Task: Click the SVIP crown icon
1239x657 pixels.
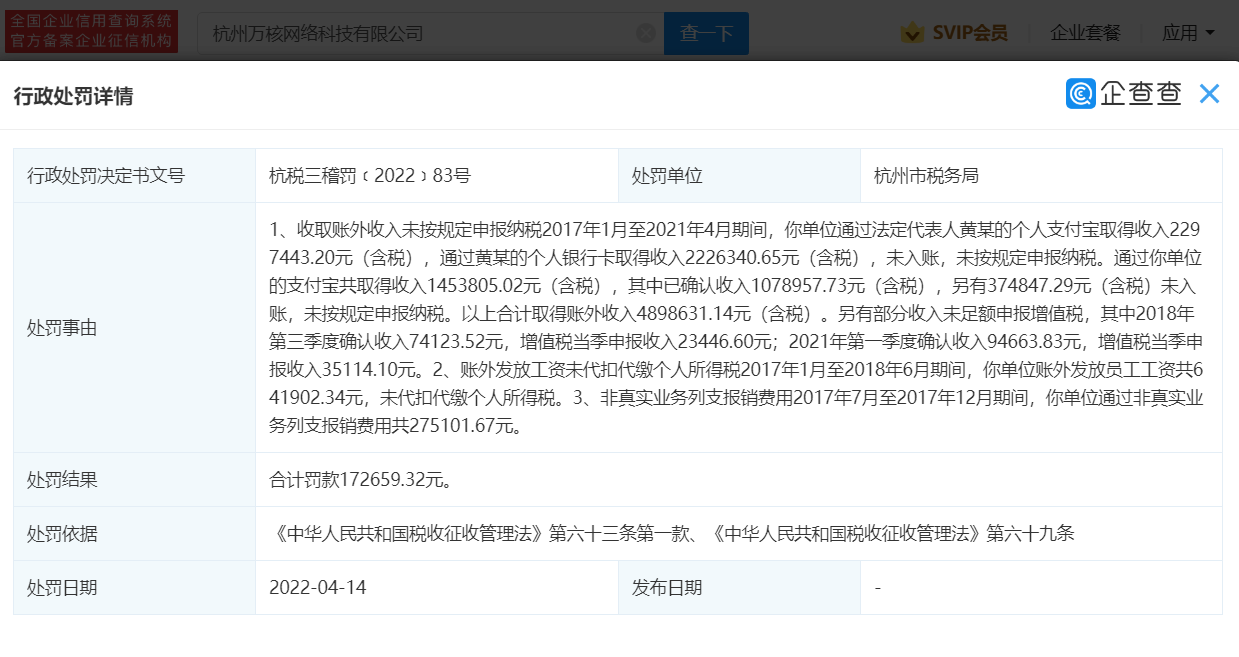Action: coord(911,33)
